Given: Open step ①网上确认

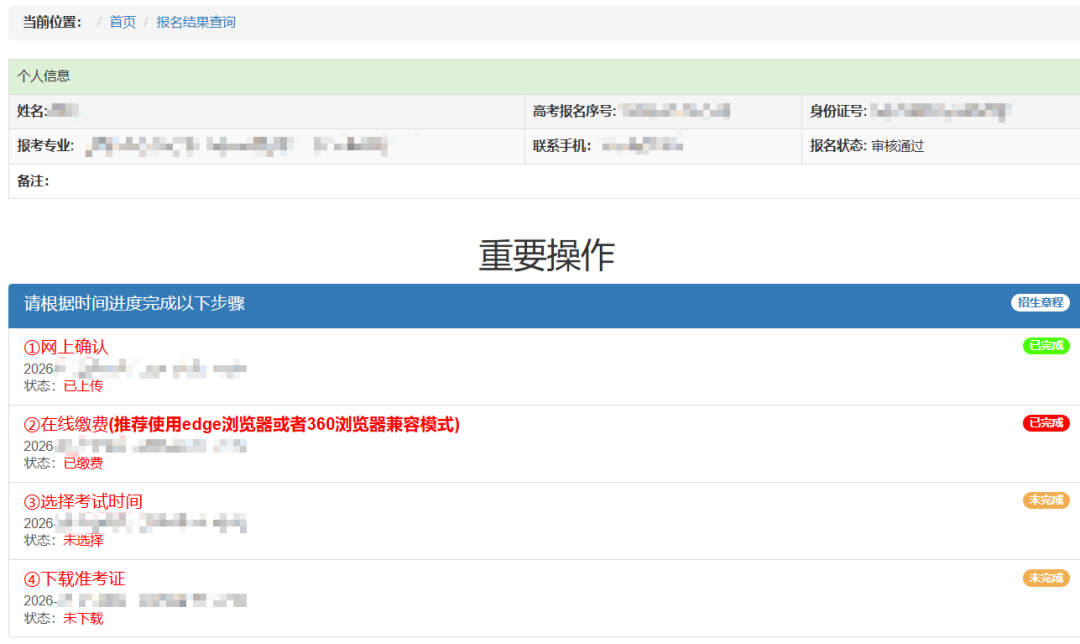Looking at the screenshot, I should point(66,347).
